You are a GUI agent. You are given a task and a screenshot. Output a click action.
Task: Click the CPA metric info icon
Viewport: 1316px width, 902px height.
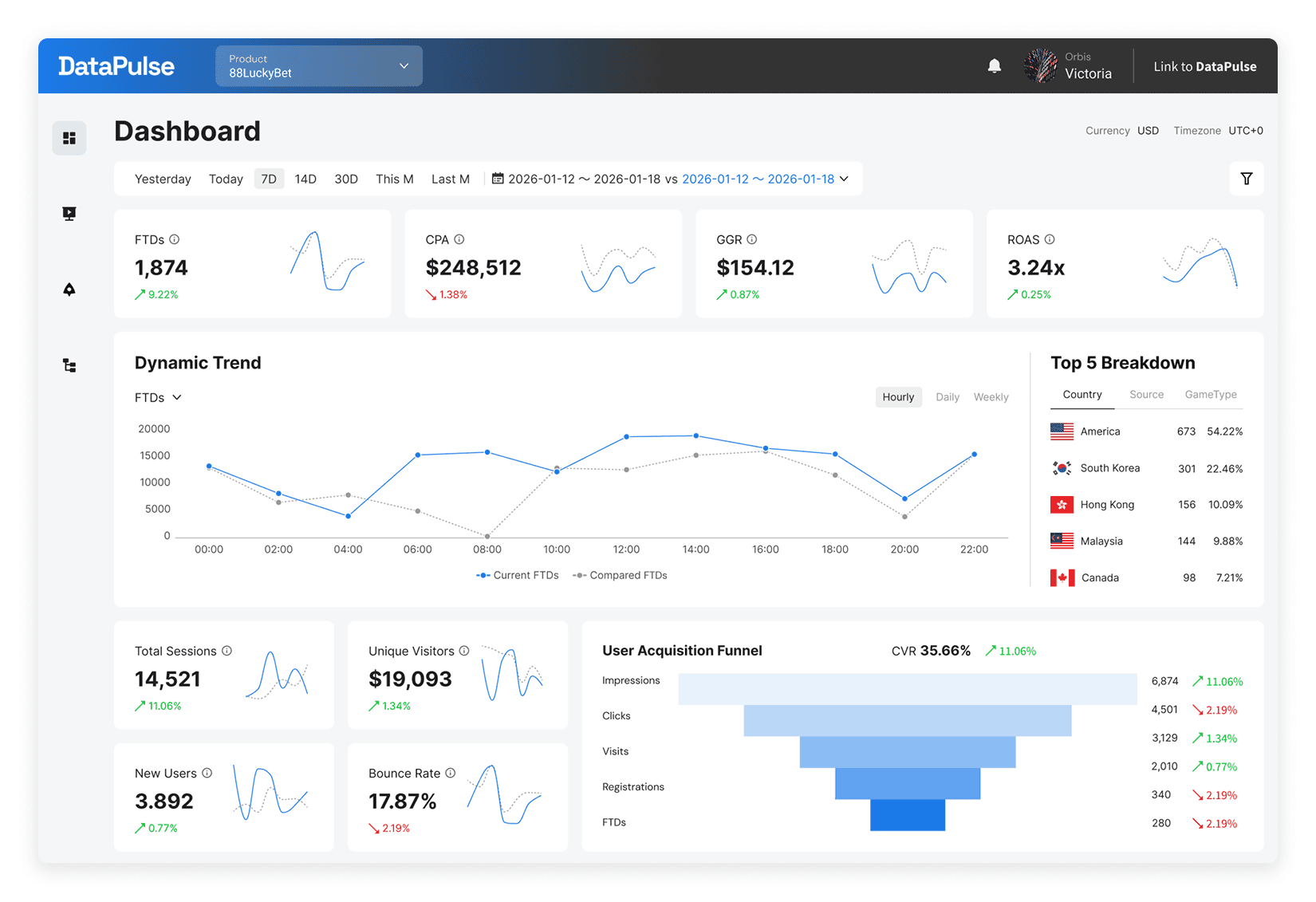pyautogui.click(x=459, y=238)
